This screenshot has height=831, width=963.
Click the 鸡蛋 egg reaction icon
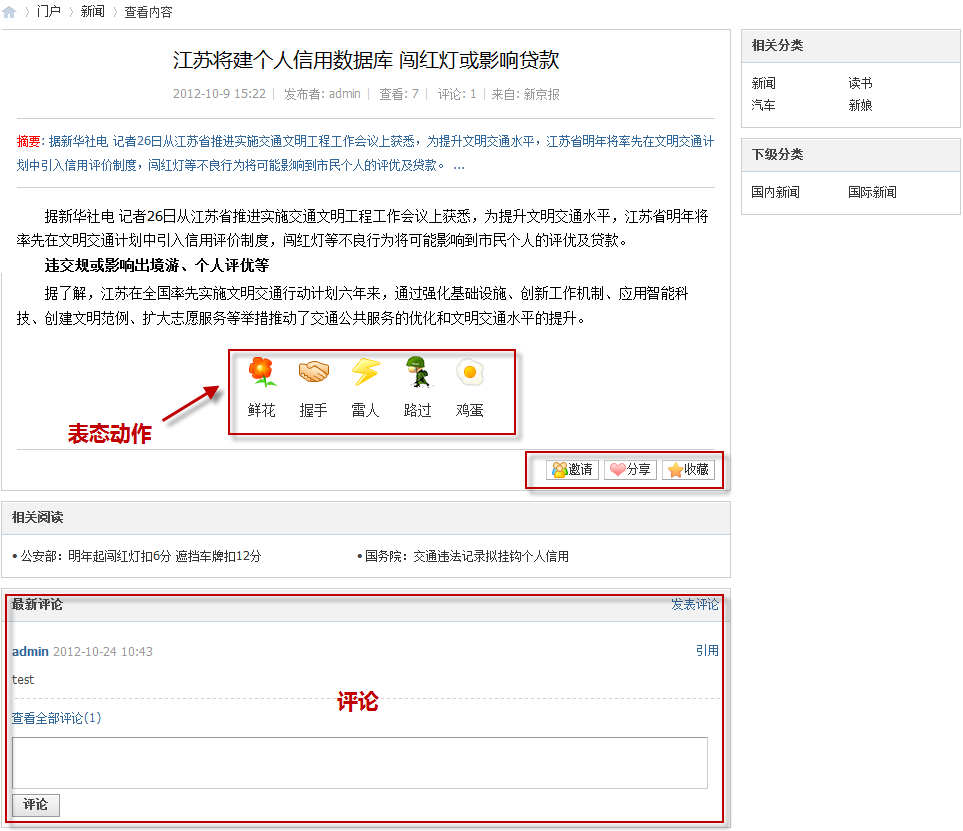tap(470, 372)
